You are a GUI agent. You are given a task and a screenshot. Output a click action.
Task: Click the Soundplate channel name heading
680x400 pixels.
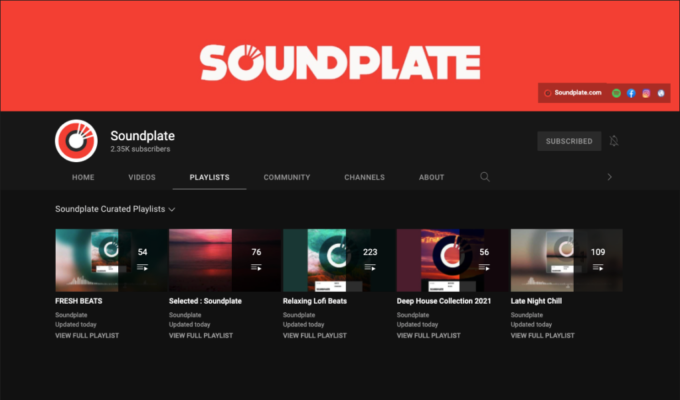click(x=142, y=136)
